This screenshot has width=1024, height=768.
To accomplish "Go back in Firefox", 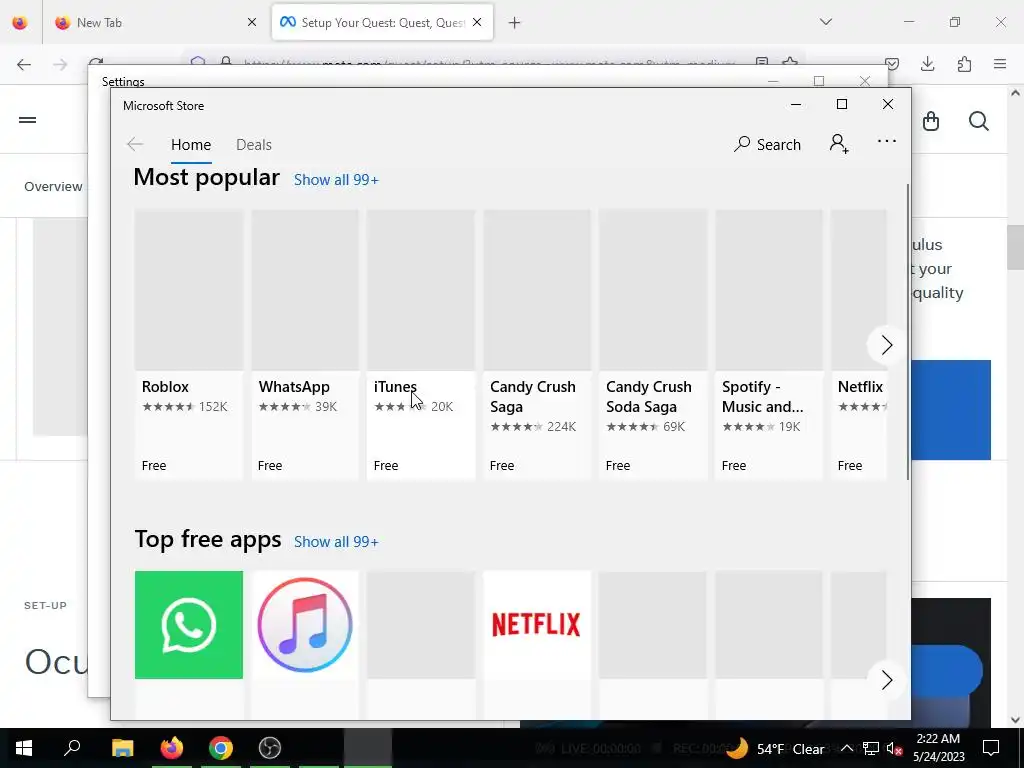I will (24, 64).
